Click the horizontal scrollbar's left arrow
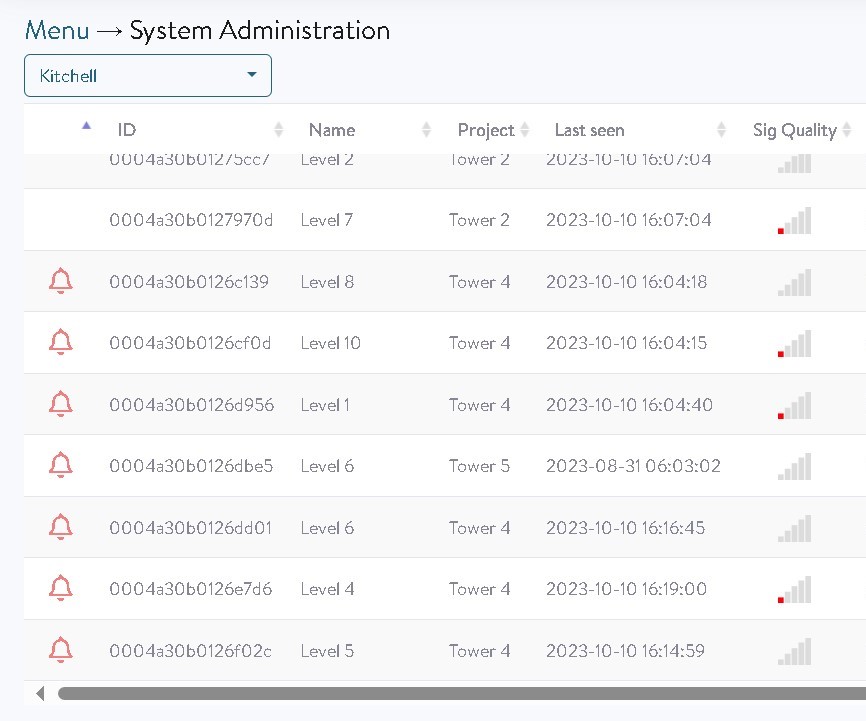 pos(40,693)
